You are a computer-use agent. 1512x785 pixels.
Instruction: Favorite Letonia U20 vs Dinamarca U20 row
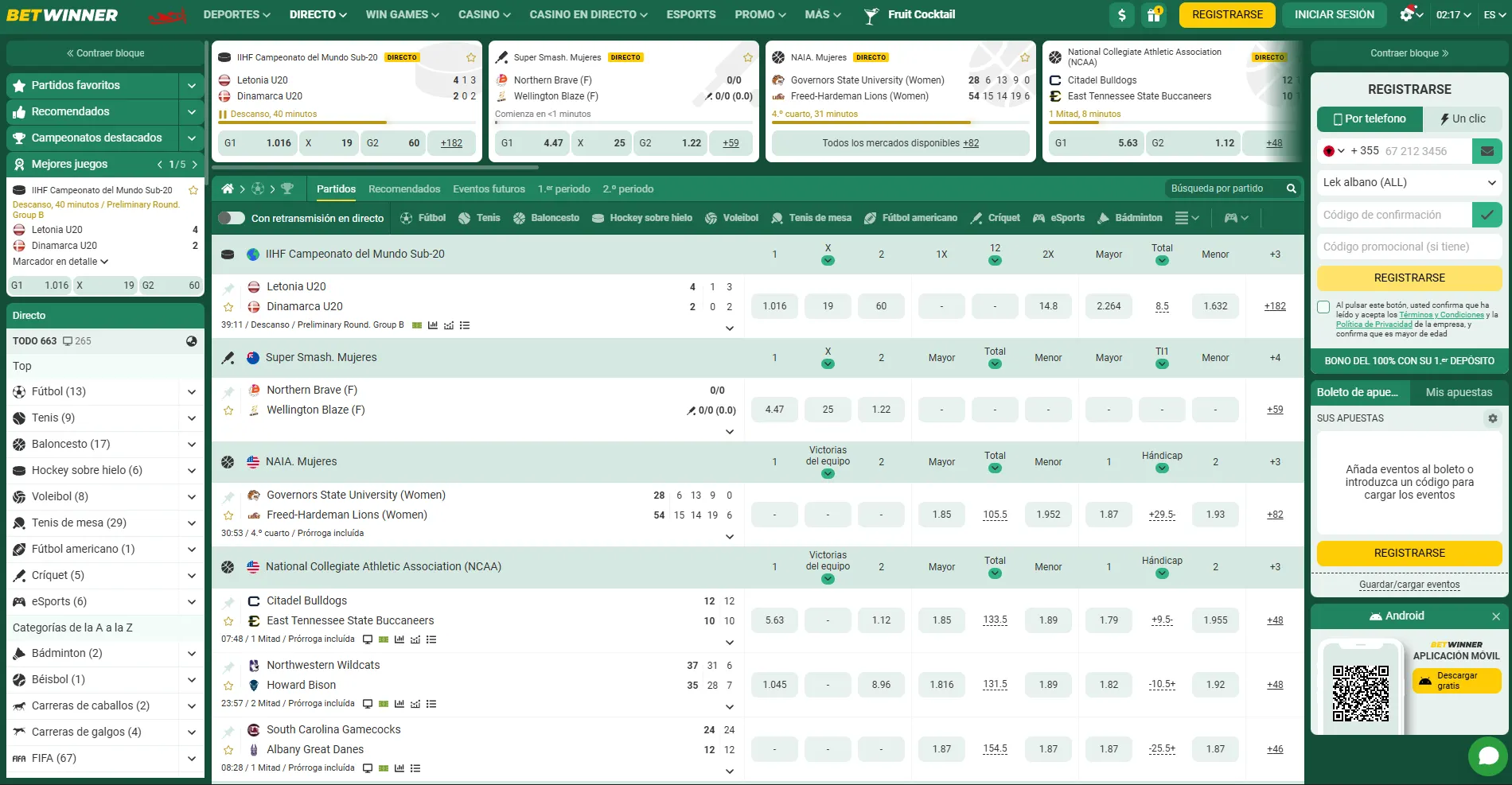(228, 307)
